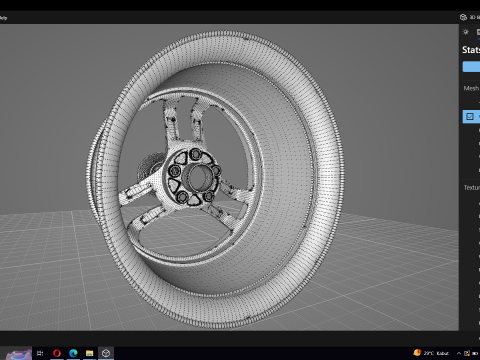The height and width of the screenshot is (360, 480).
Task: Select the "Mesh" section label
Action: tap(471, 88)
